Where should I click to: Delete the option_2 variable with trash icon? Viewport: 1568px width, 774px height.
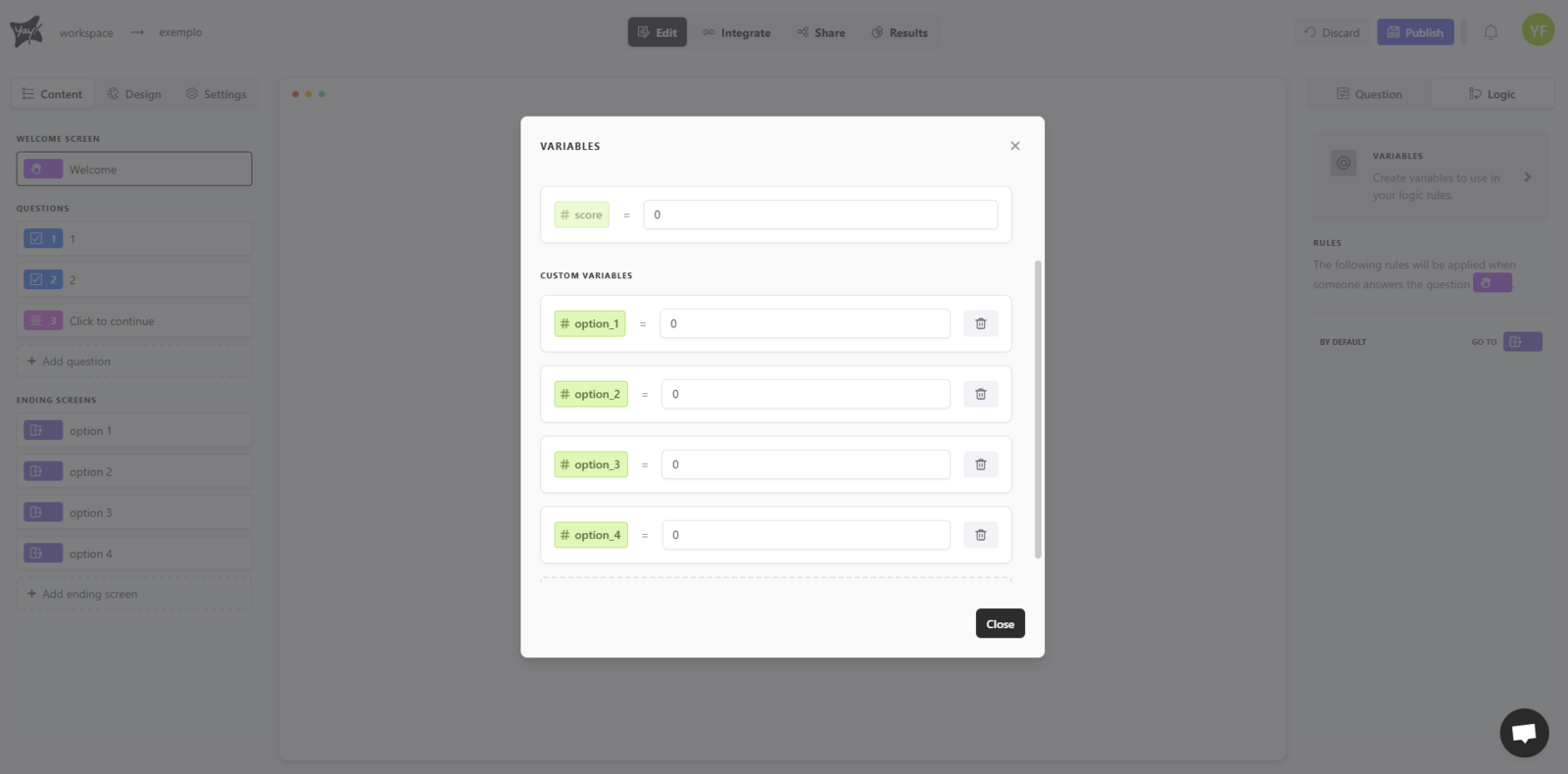click(980, 394)
